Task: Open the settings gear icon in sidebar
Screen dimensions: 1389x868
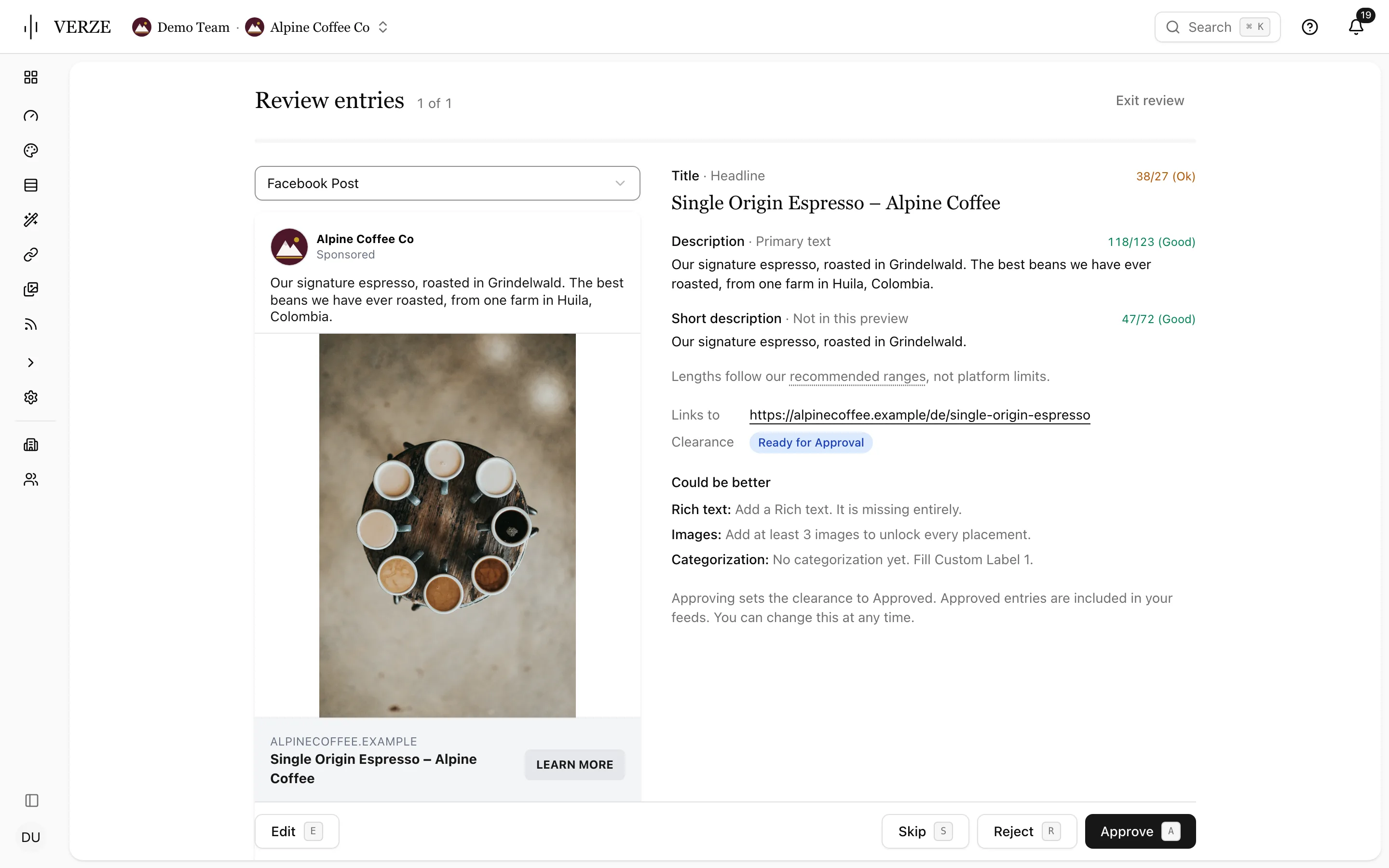Action: tap(31, 397)
